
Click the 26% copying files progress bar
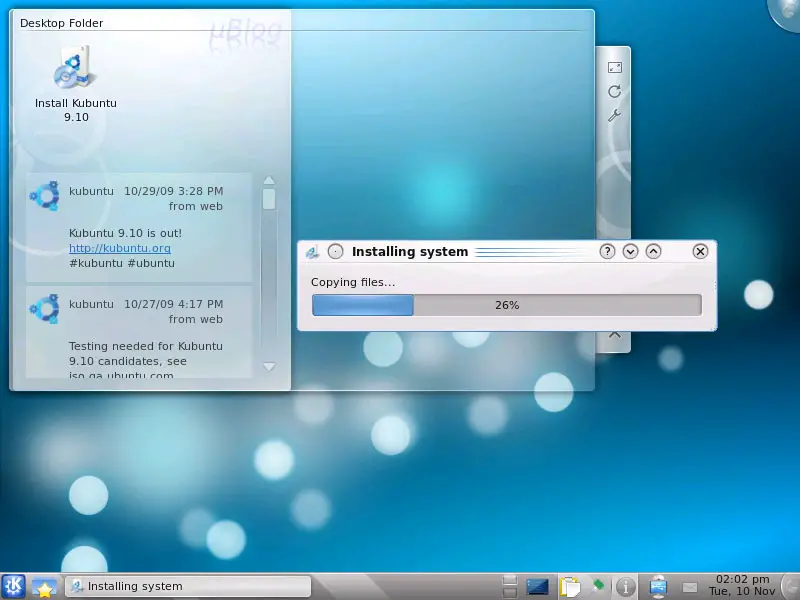click(x=507, y=305)
